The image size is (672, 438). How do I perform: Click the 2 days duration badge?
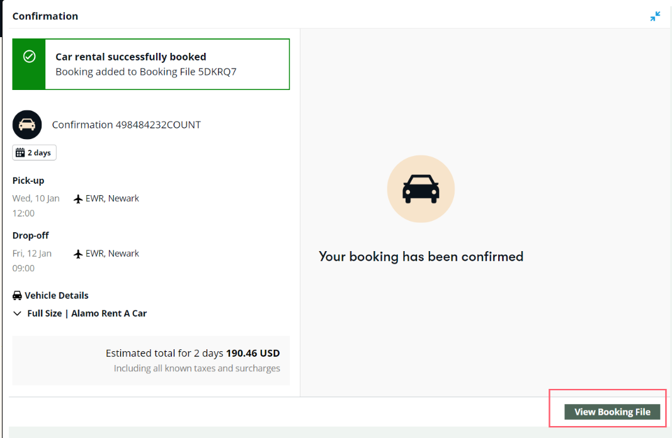pyautogui.click(x=34, y=153)
